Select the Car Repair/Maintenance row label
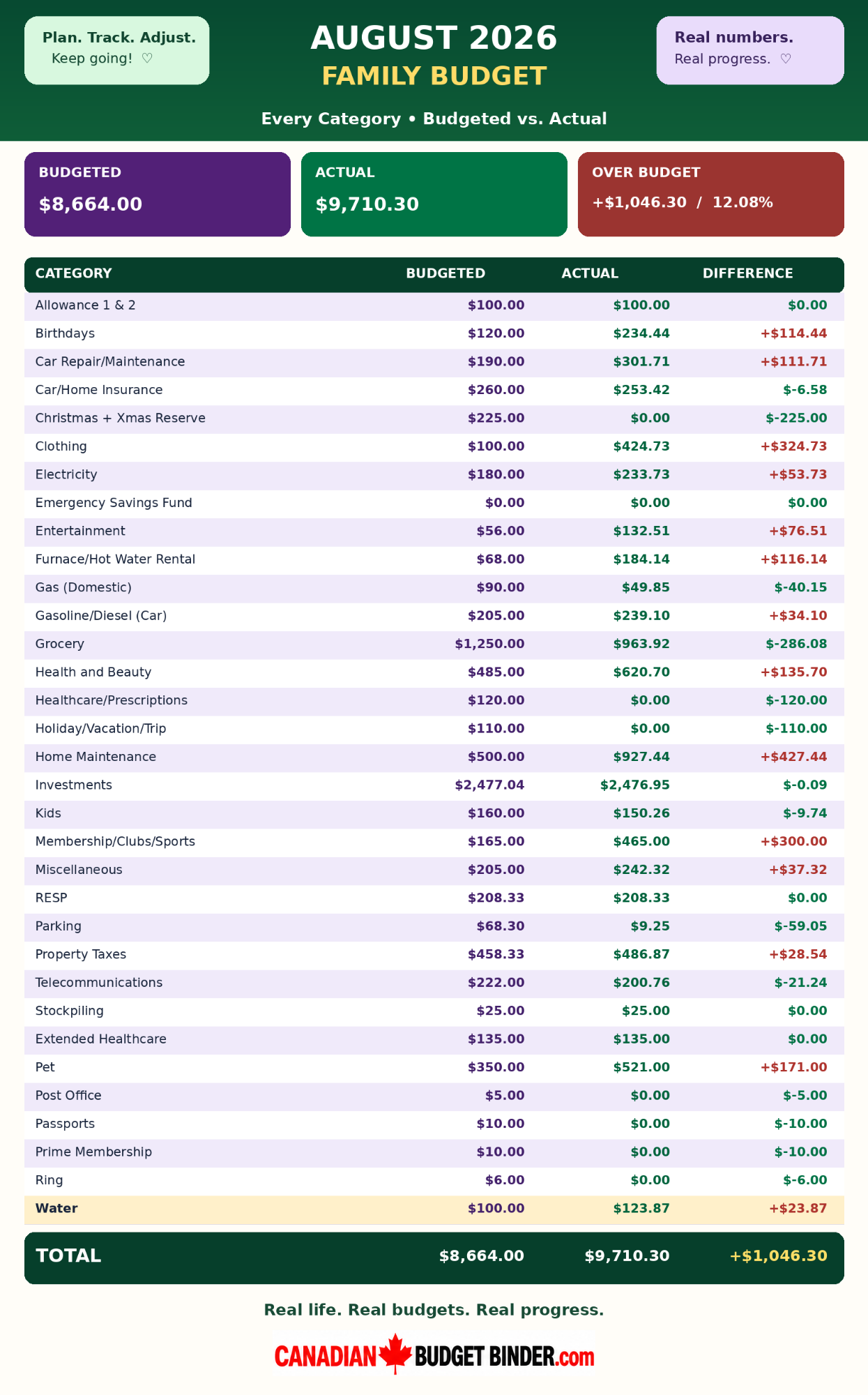The height and width of the screenshot is (1395, 868). [x=110, y=361]
